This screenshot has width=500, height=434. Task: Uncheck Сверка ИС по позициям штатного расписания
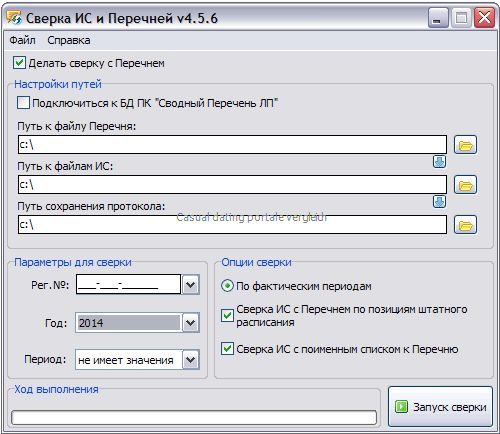coord(227,315)
